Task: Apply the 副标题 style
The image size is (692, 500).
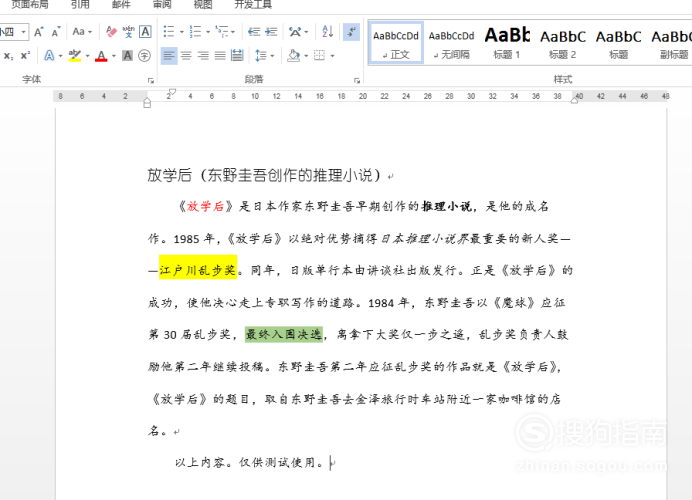Action: (672, 43)
